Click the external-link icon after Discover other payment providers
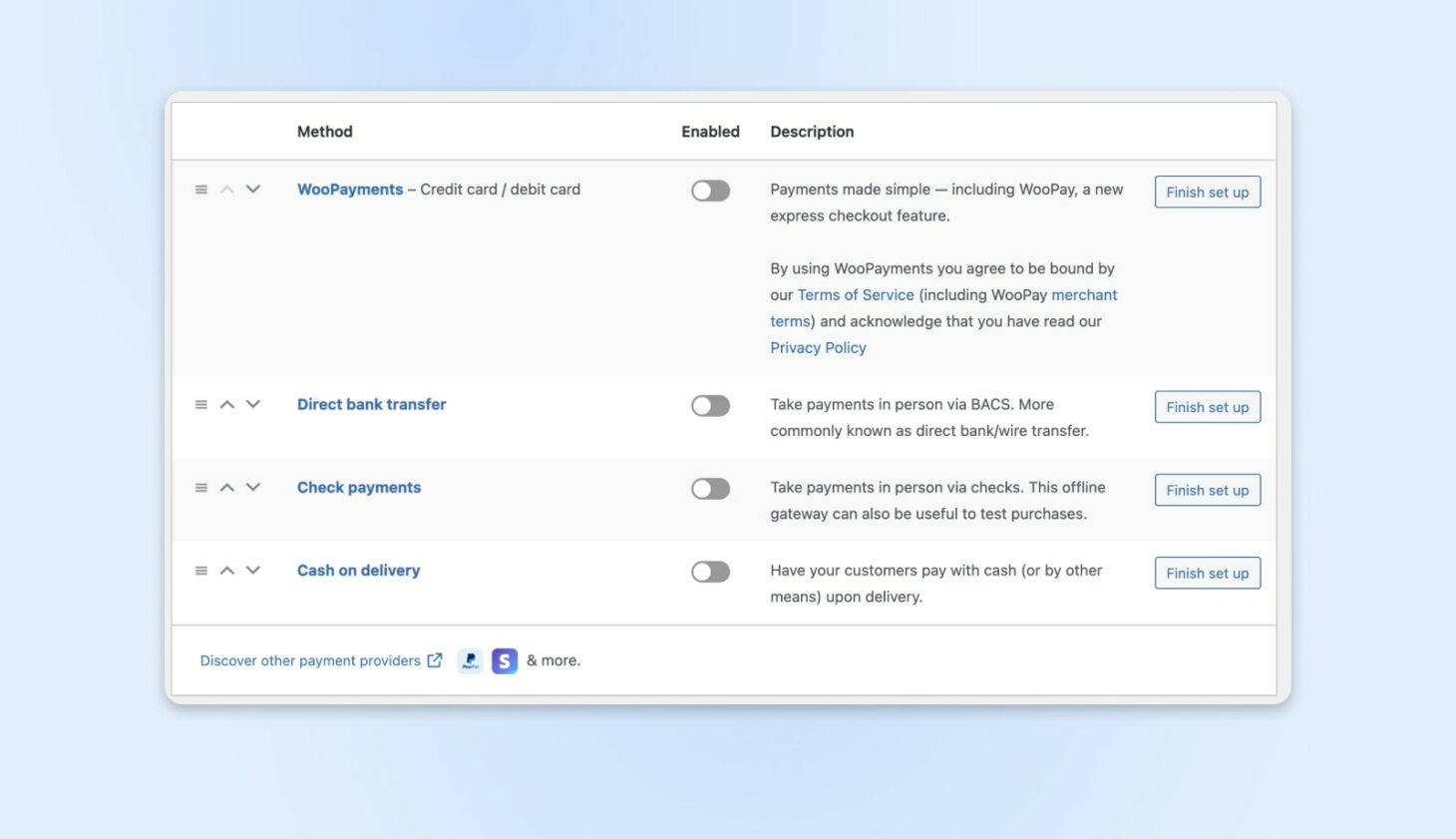 click(434, 659)
